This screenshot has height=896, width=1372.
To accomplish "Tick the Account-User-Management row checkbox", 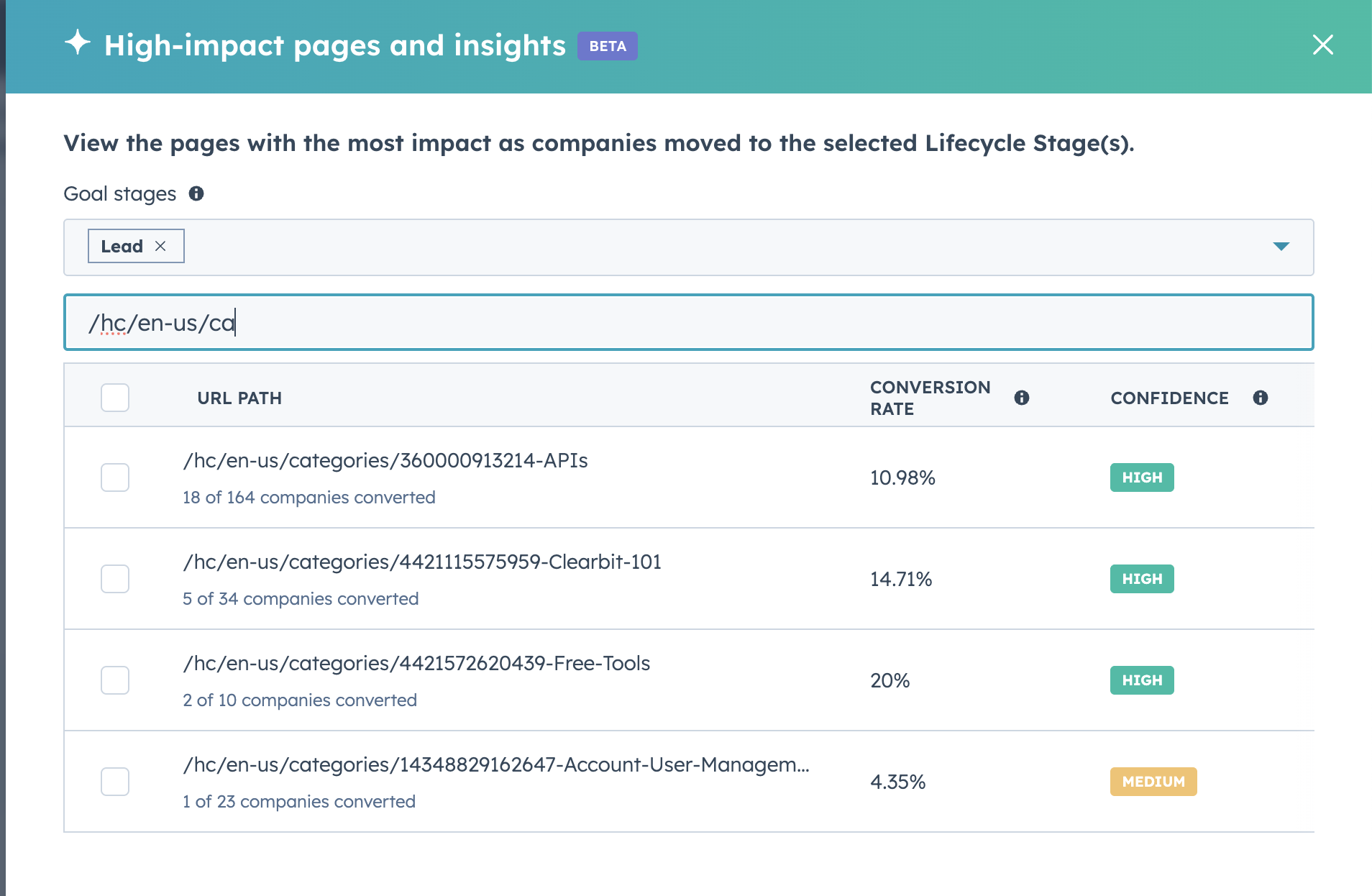I will click(115, 782).
